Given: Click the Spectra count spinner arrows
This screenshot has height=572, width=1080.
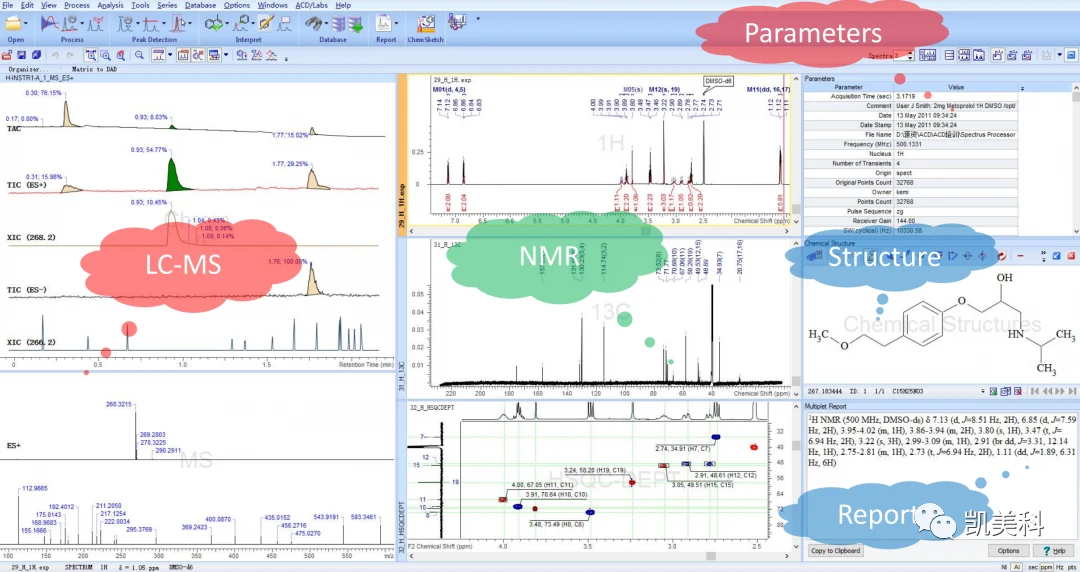Looking at the screenshot, I should pyautogui.click(x=911, y=55).
